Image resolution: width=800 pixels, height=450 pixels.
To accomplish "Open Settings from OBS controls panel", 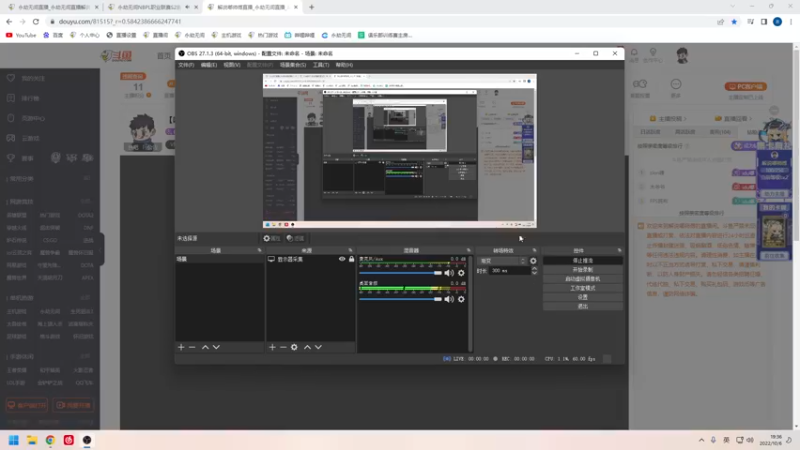I will (x=583, y=297).
